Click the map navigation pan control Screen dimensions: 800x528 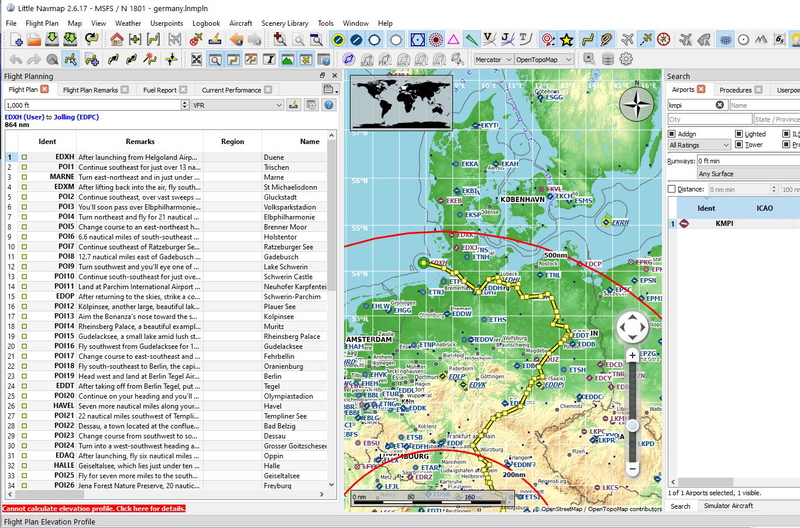(x=632, y=327)
